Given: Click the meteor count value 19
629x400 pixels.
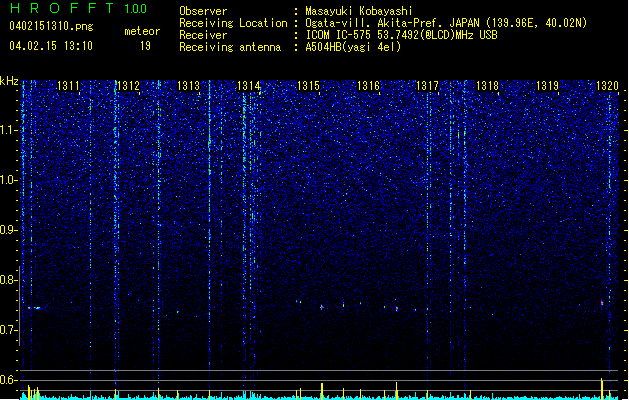Looking at the screenshot, I should click(x=145, y=46).
